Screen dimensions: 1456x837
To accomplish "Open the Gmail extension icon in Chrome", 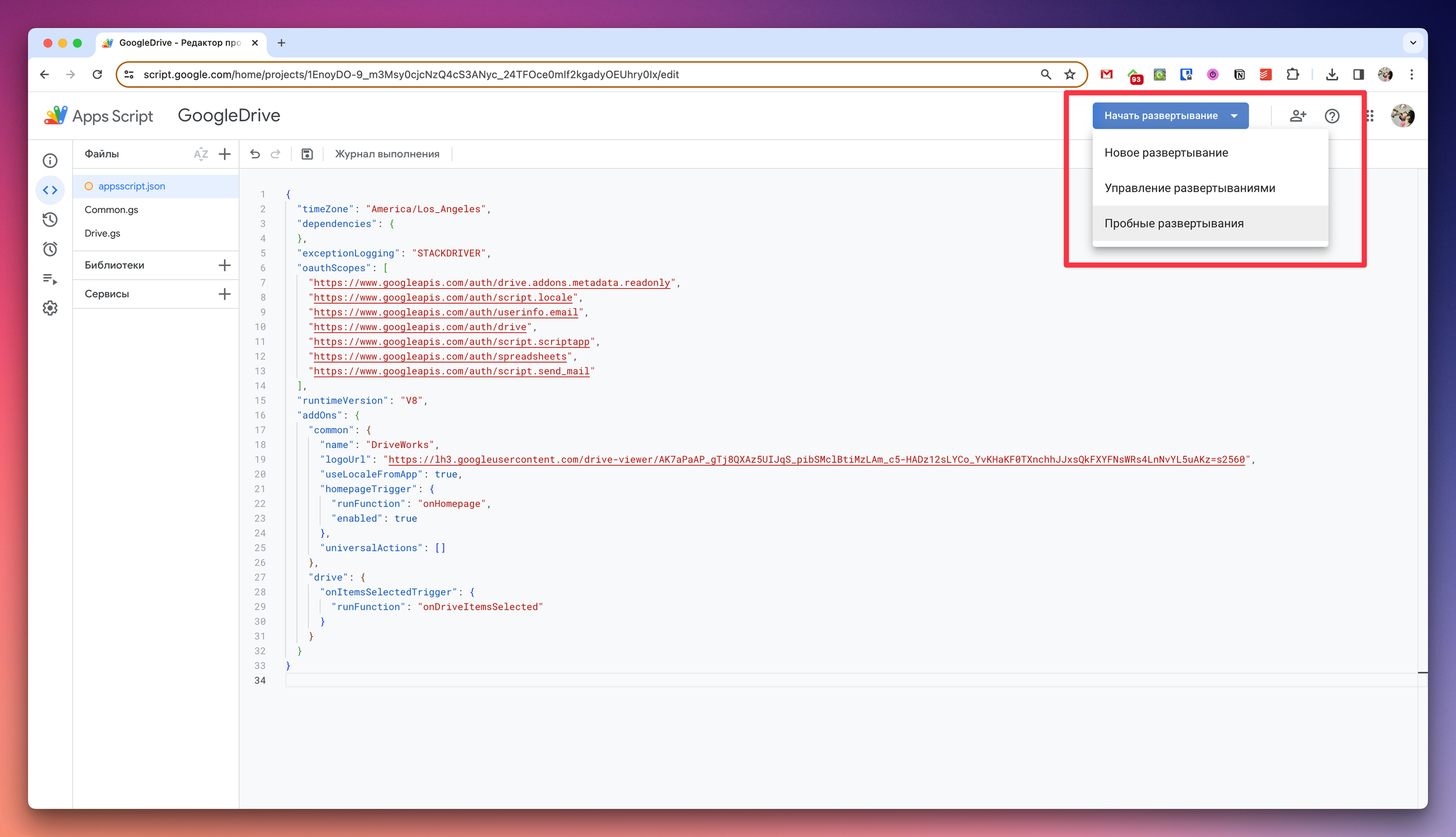I will (x=1106, y=75).
